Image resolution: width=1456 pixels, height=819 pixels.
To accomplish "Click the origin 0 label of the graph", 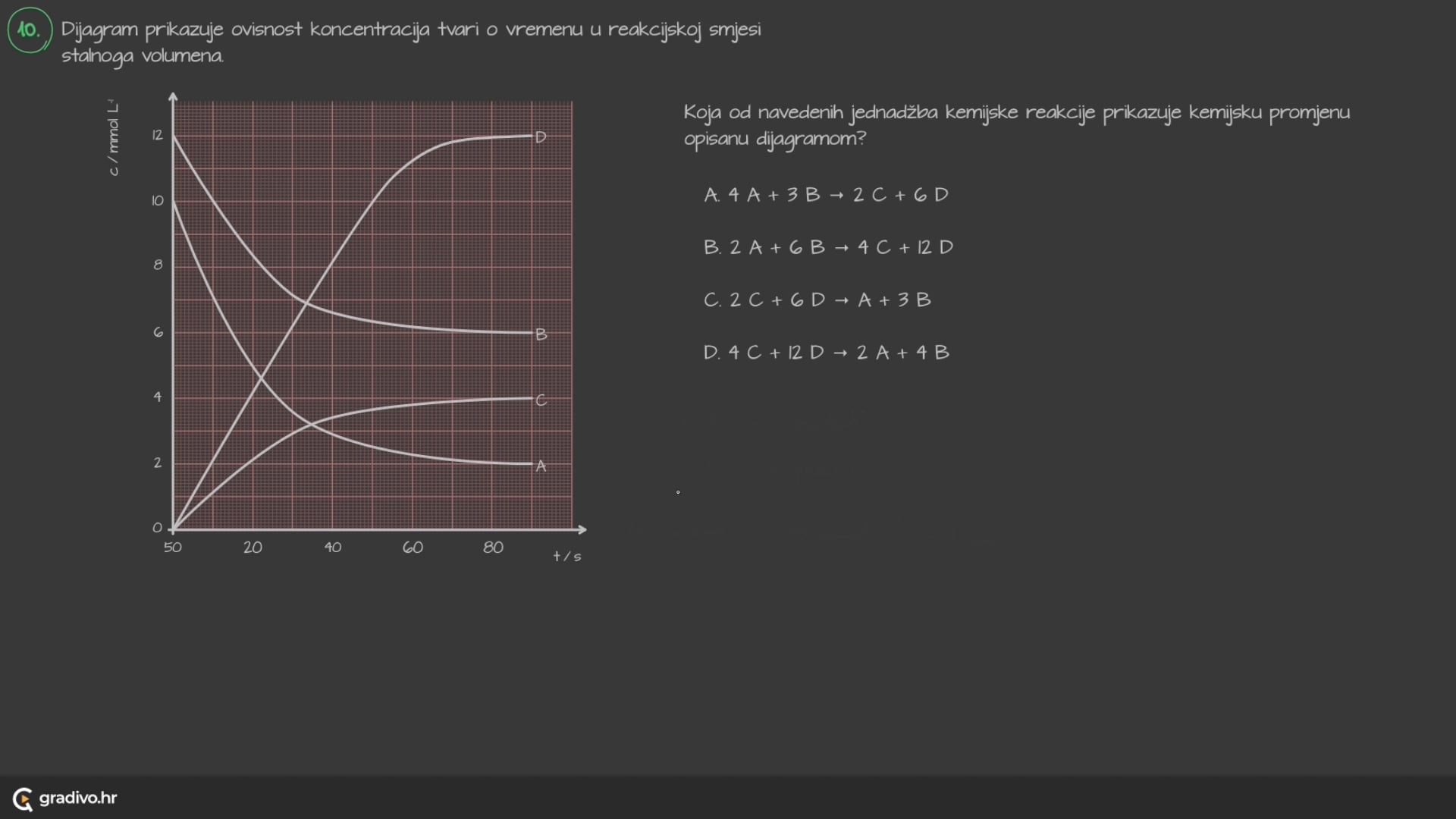I will click(157, 528).
